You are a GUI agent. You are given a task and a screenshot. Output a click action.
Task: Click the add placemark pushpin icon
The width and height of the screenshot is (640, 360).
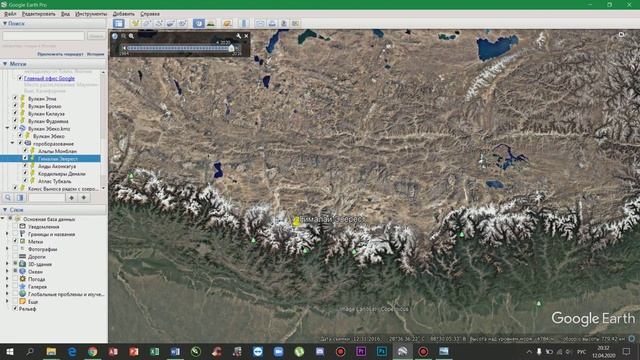135,23
